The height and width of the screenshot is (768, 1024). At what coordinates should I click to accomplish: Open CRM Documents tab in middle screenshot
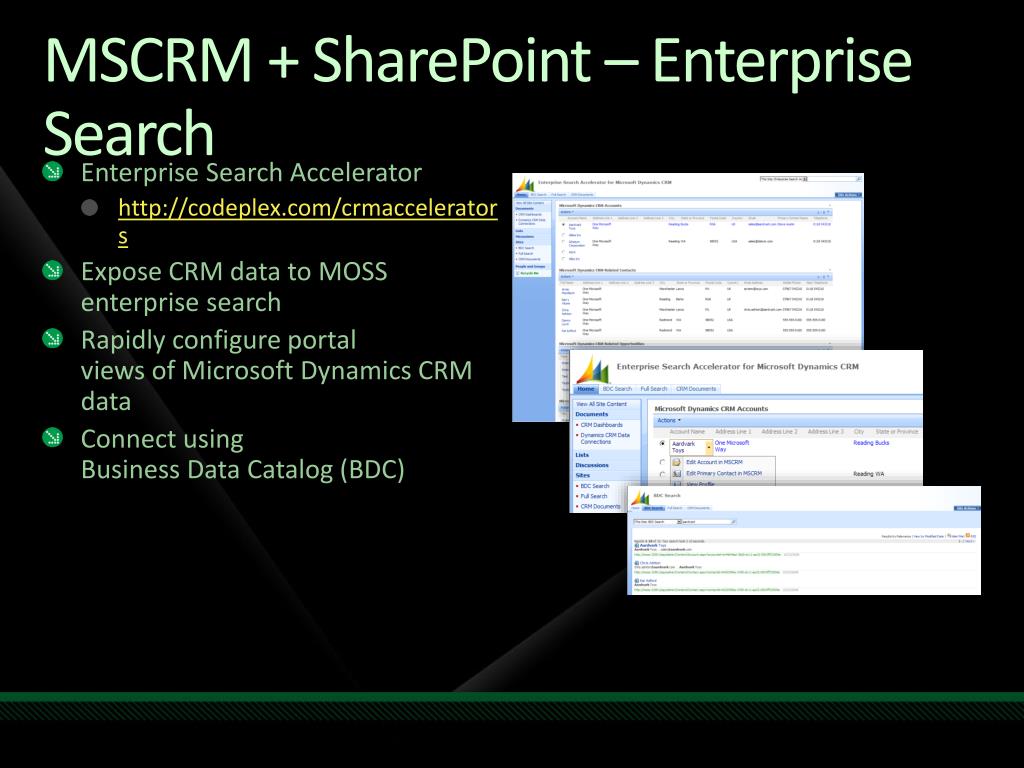pos(696,389)
